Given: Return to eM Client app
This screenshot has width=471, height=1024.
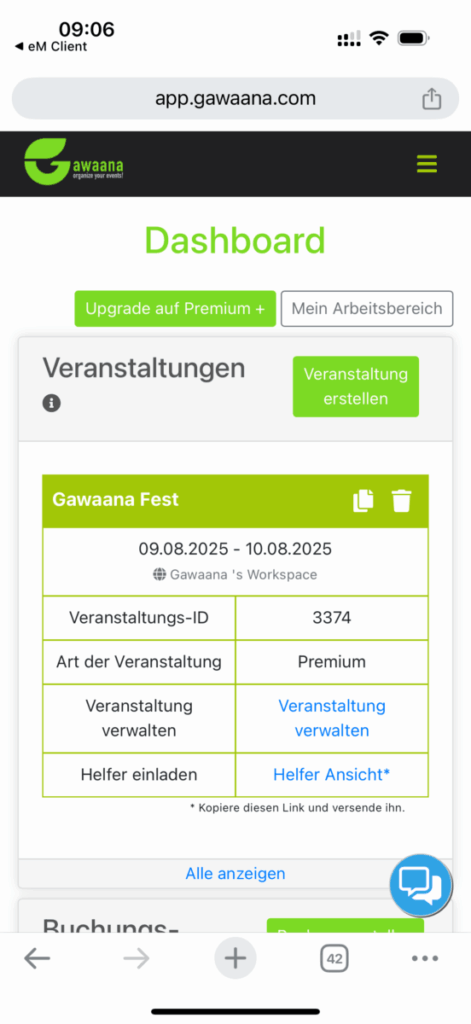Looking at the screenshot, I should pyautogui.click(x=50, y=46).
